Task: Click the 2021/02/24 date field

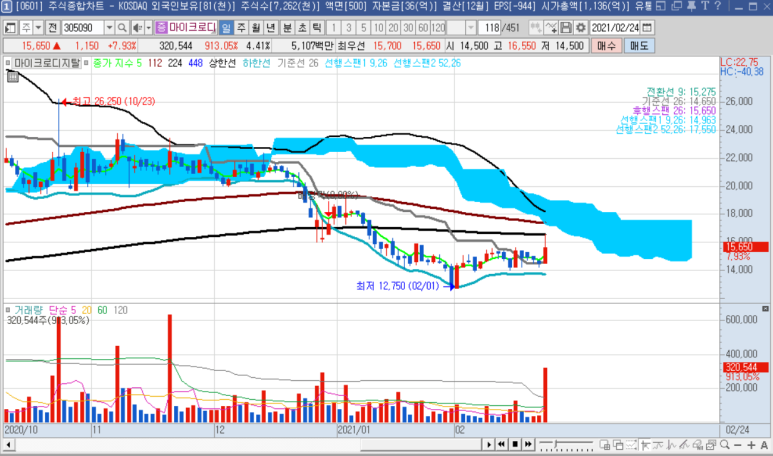Action: tap(615, 28)
